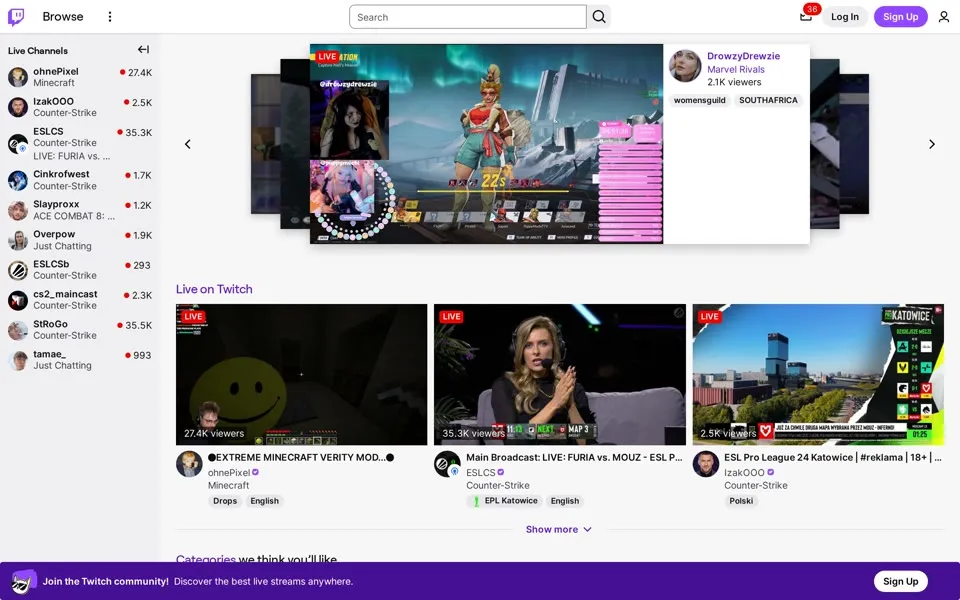Click the search magnifier button
Viewport: 960px width, 600px height.
pyautogui.click(x=599, y=17)
